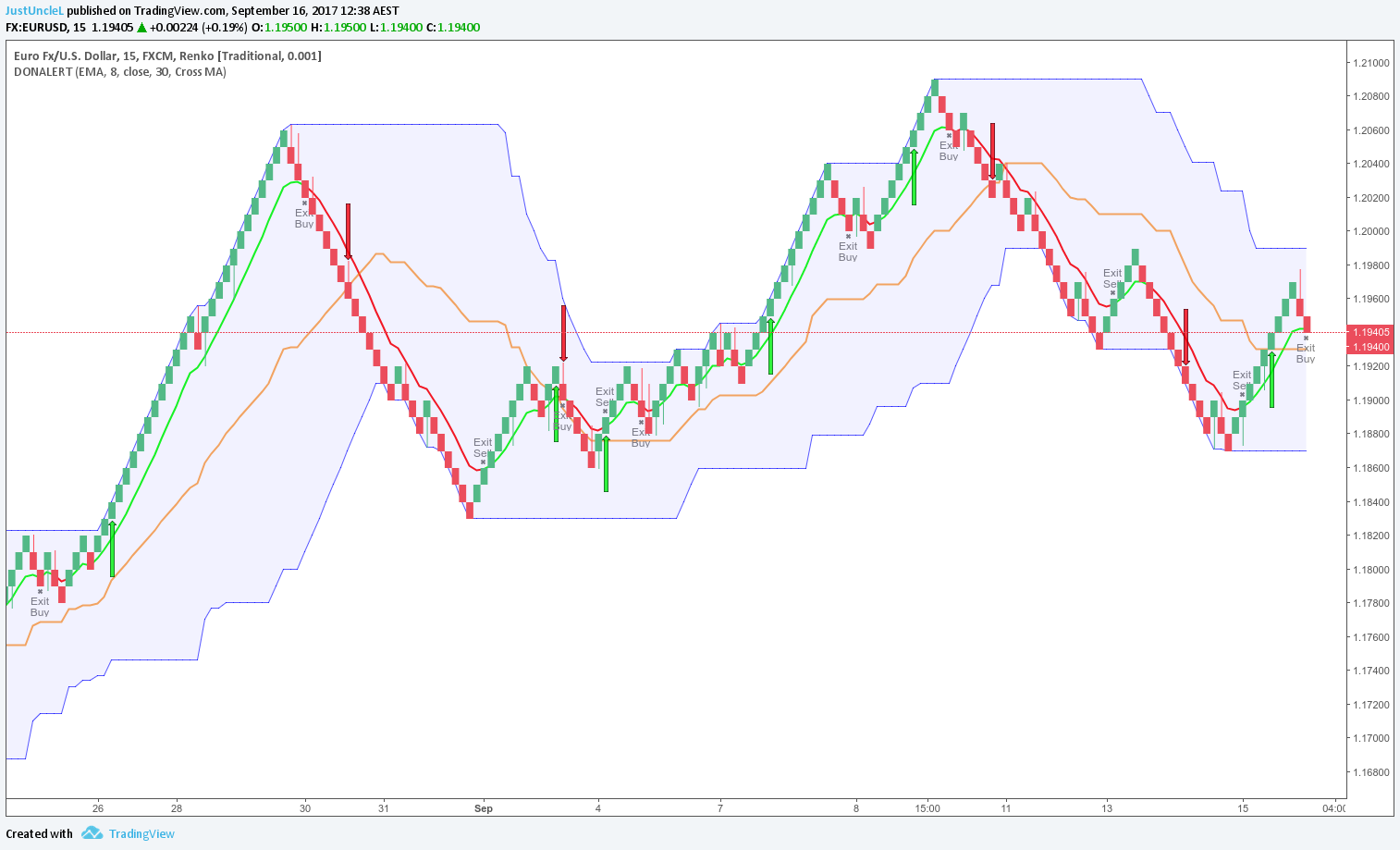Open the TradingView link in footer
This screenshot has width=1400, height=850.
[x=141, y=833]
